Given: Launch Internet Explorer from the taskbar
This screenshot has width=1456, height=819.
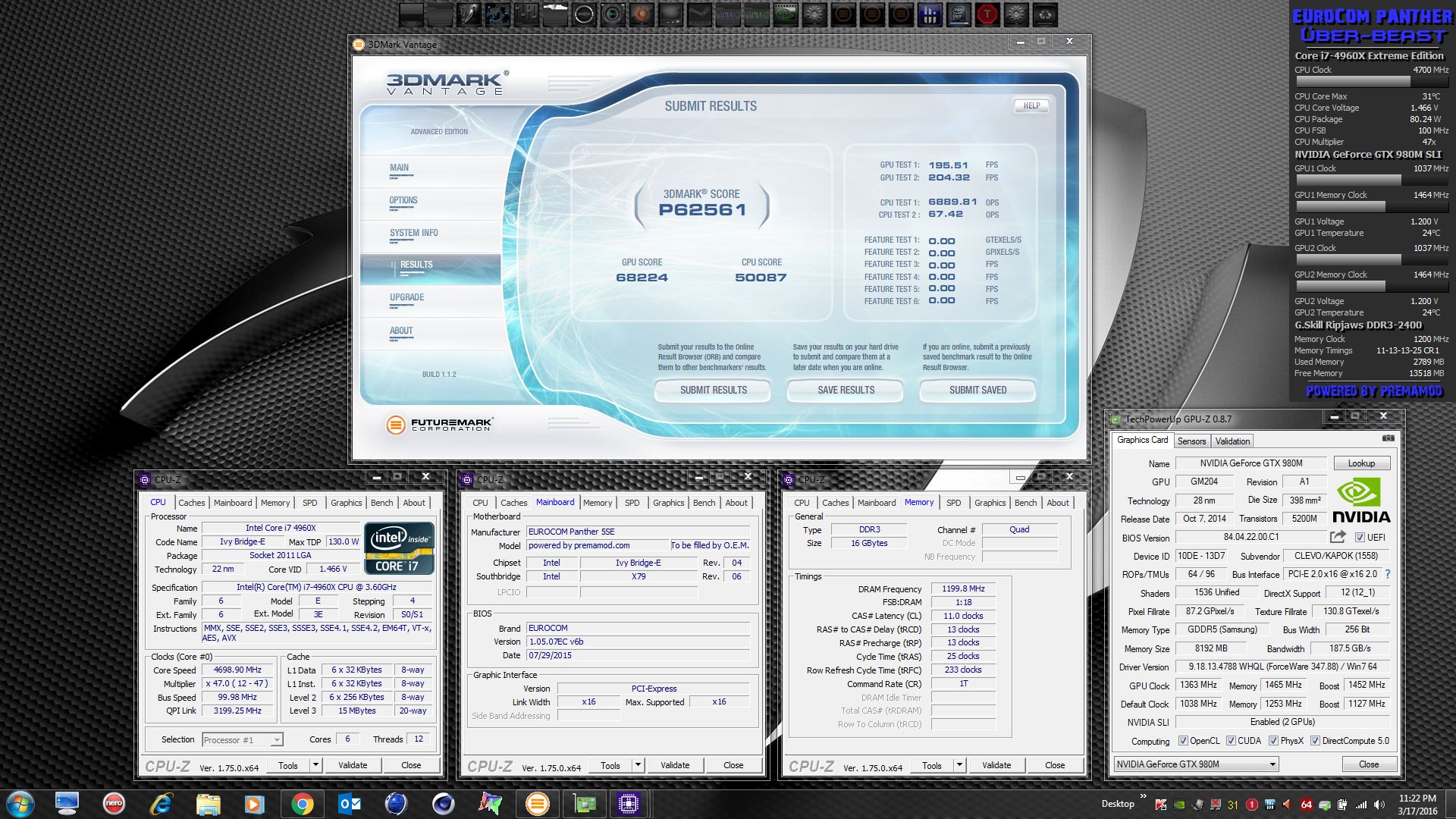Looking at the screenshot, I should [161, 803].
